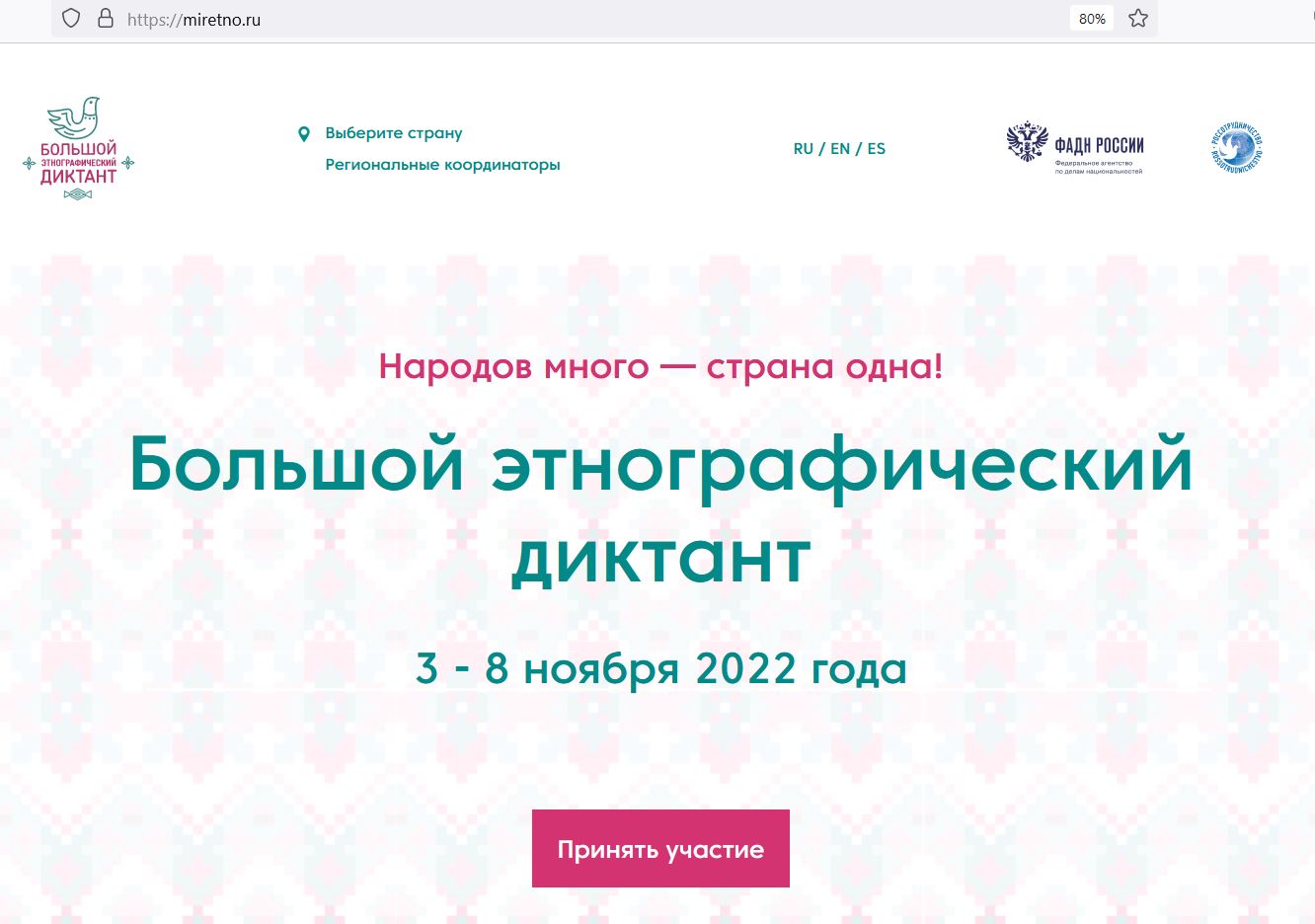Click the tracking protection shield icon in address bar
The width and height of the screenshot is (1315, 924).
click(70, 18)
